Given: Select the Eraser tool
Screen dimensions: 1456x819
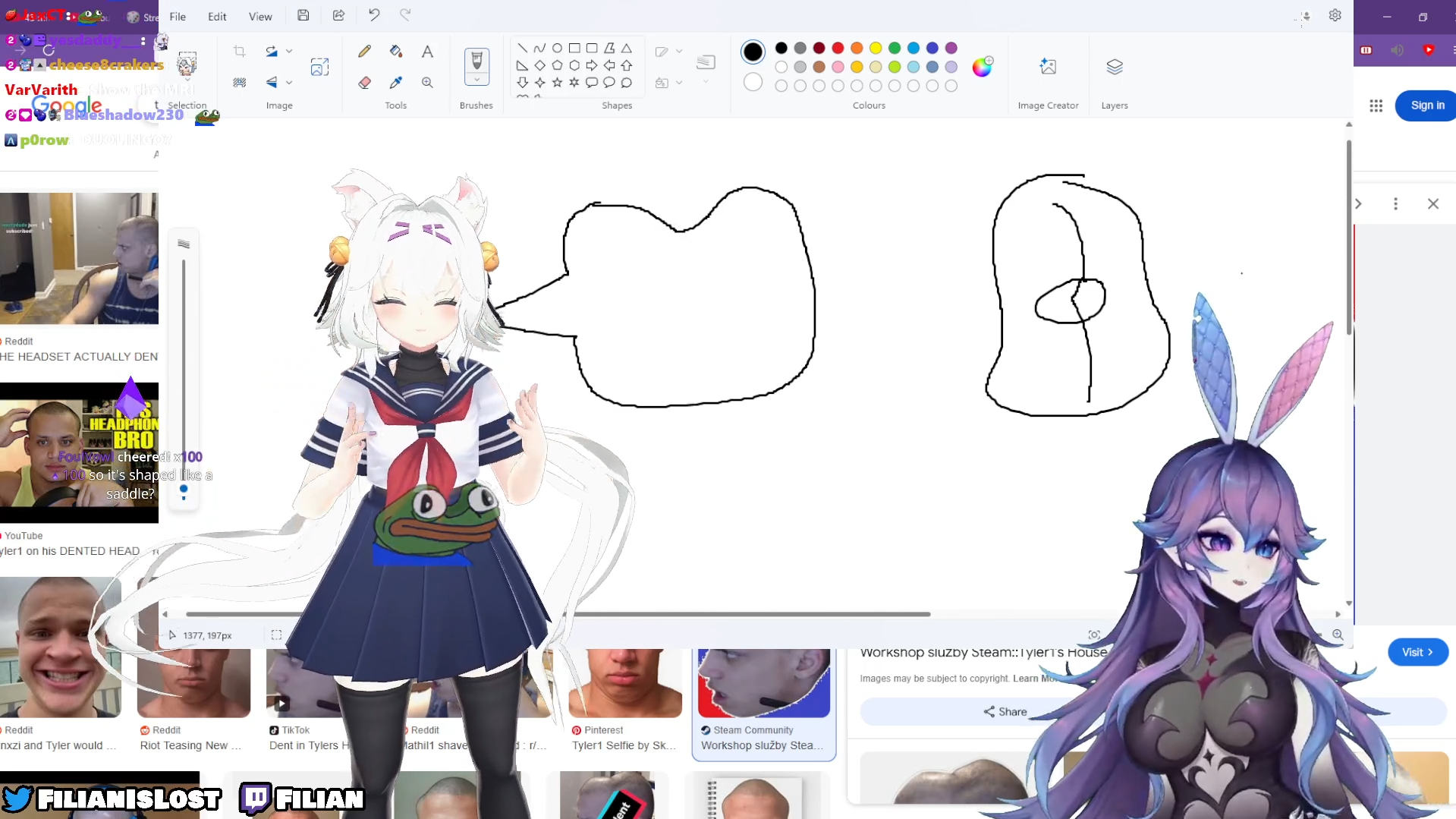Looking at the screenshot, I should click(x=365, y=82).
